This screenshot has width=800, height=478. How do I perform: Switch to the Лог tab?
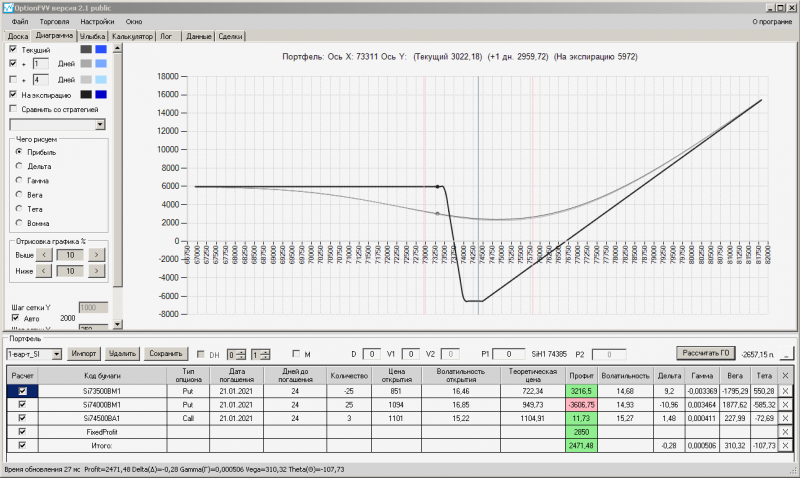pos(166,36)
